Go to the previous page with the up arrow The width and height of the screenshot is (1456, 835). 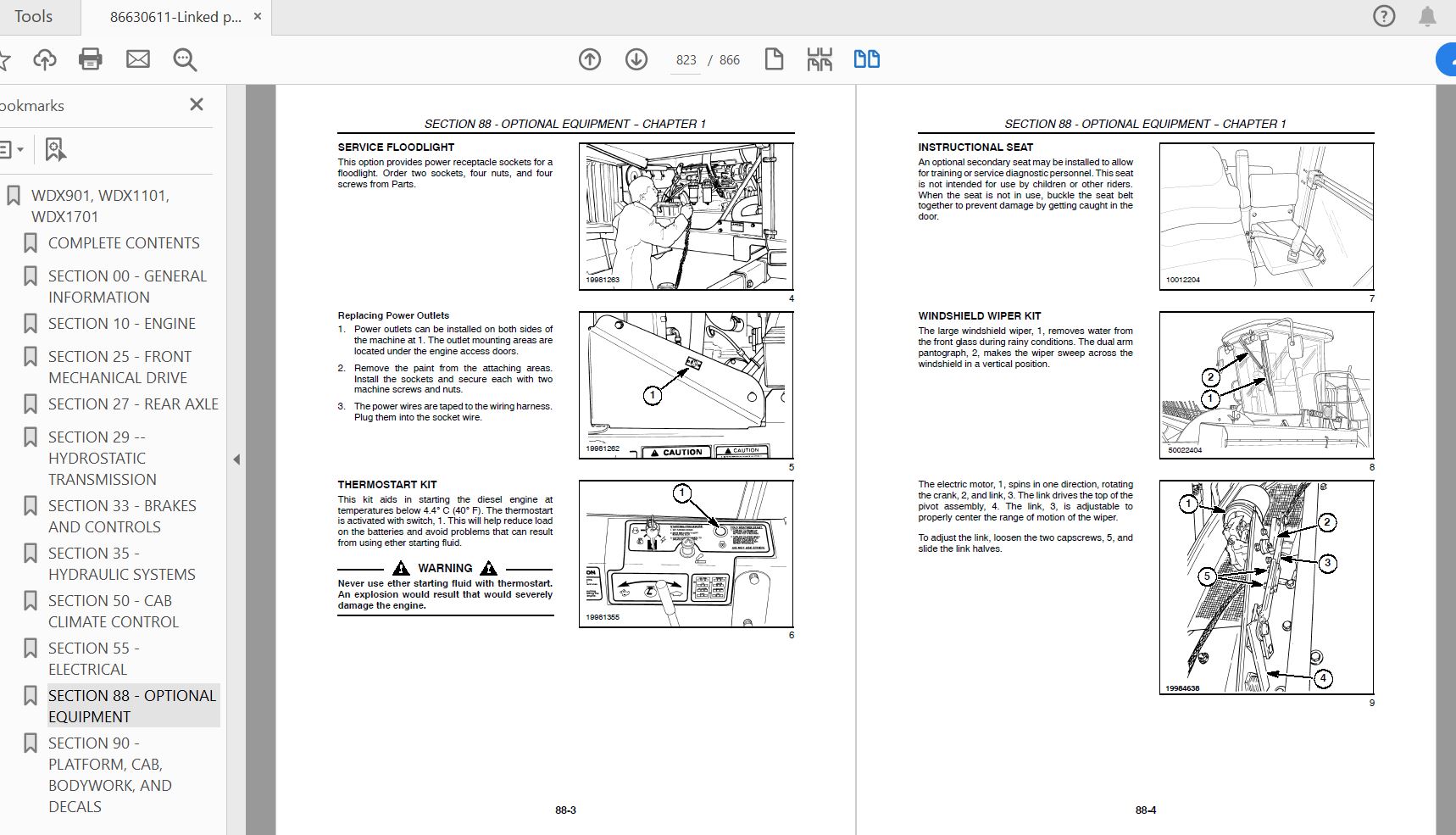coord(590,59)
